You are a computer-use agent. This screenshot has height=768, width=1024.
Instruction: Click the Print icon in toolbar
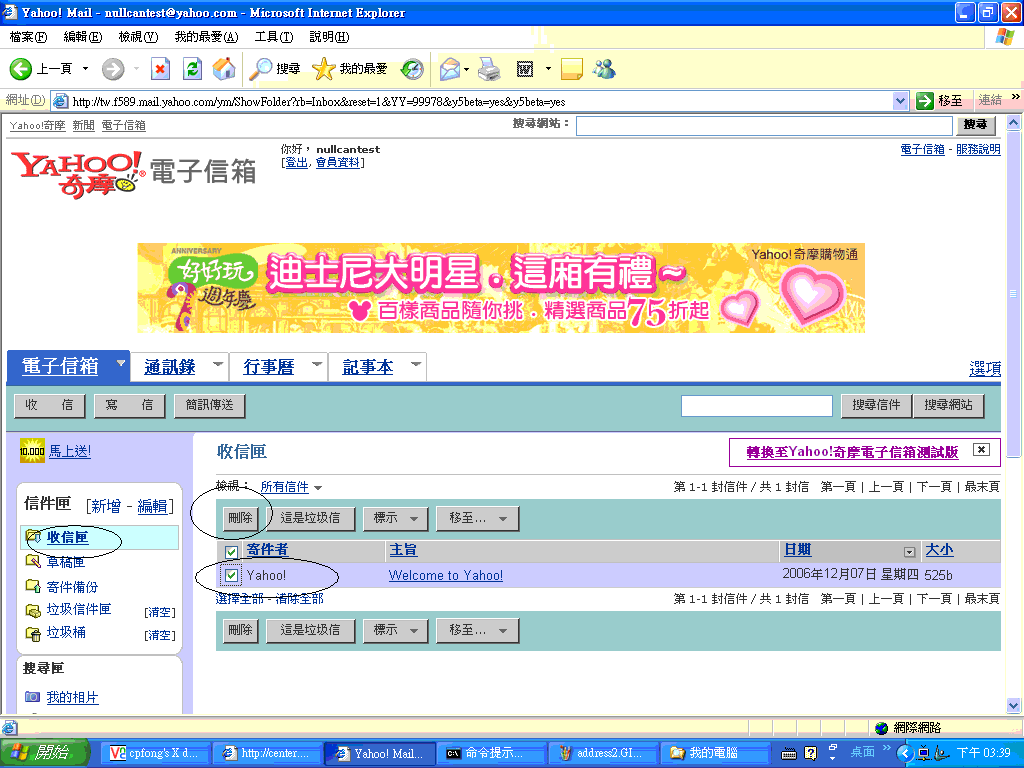488,69
